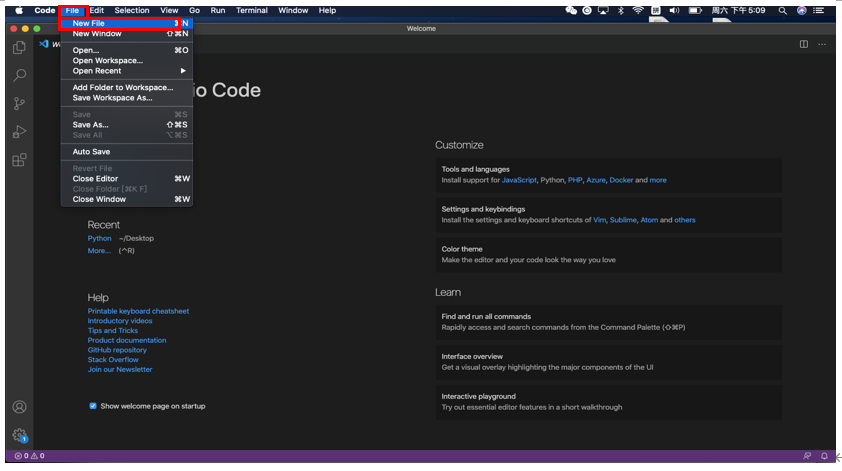
Task: Open the Run menu
Action: [x=217, y=10]
